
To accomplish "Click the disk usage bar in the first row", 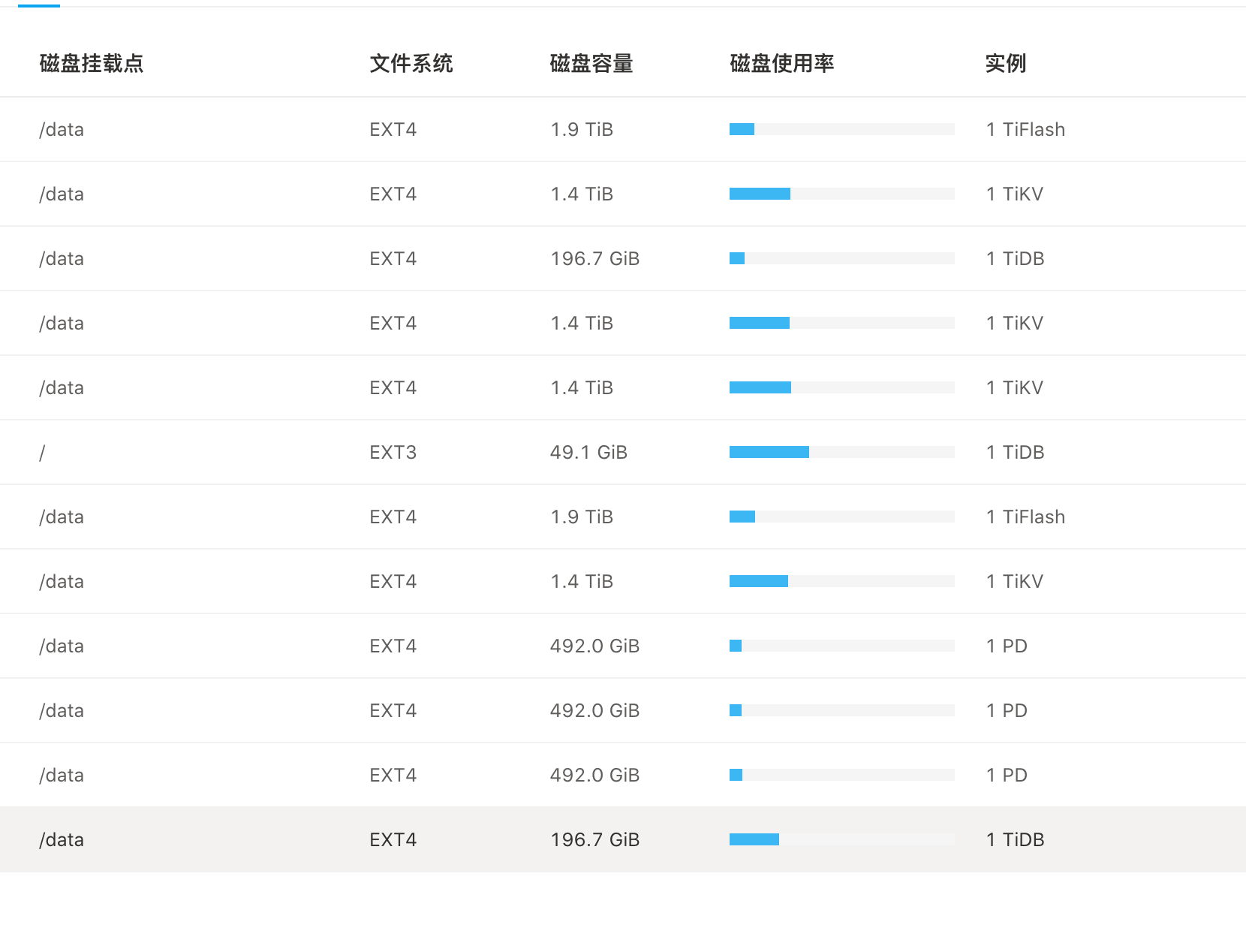I will (x=841, y=129).
